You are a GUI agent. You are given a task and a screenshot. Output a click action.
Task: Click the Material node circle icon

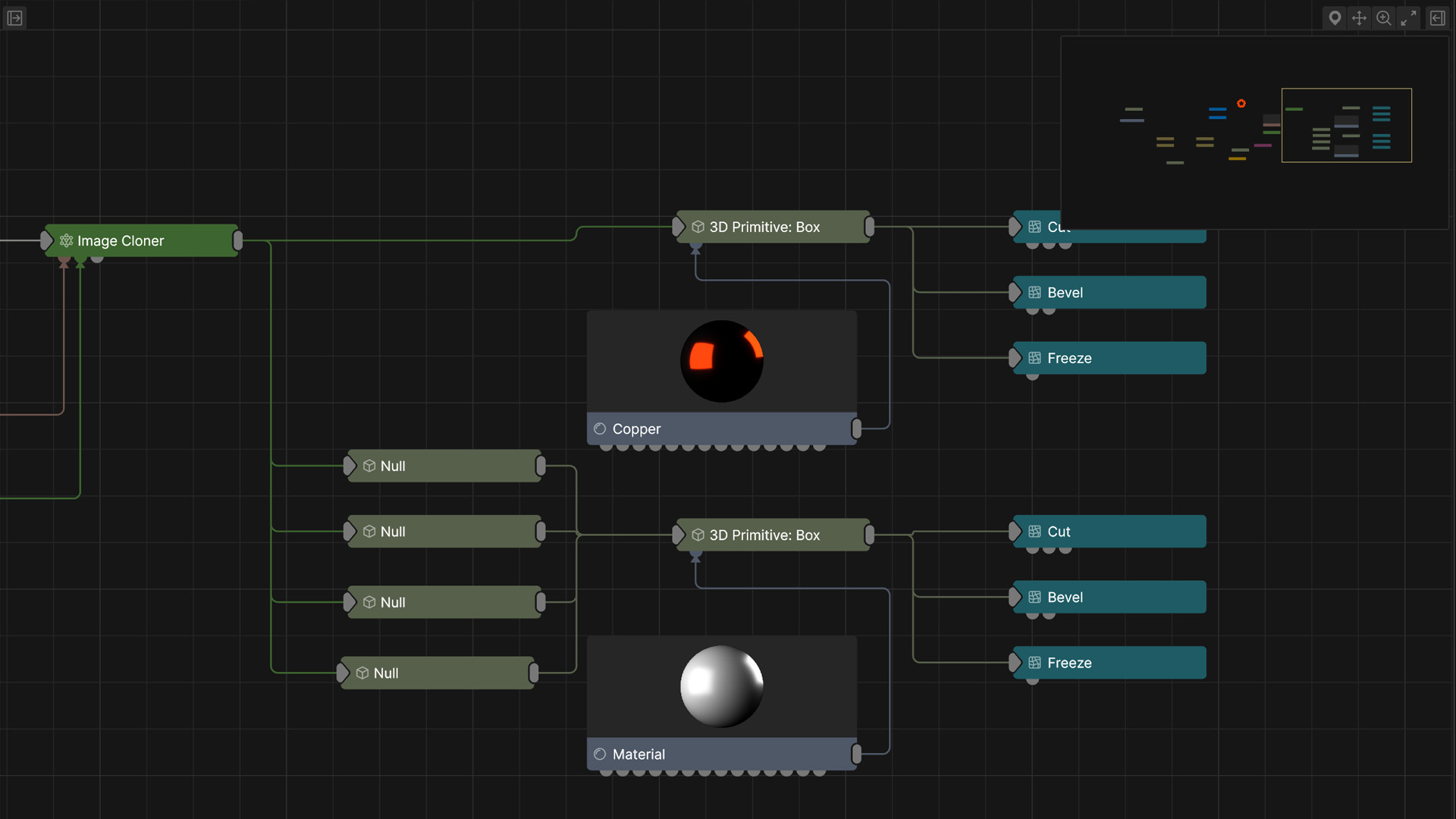600,754
